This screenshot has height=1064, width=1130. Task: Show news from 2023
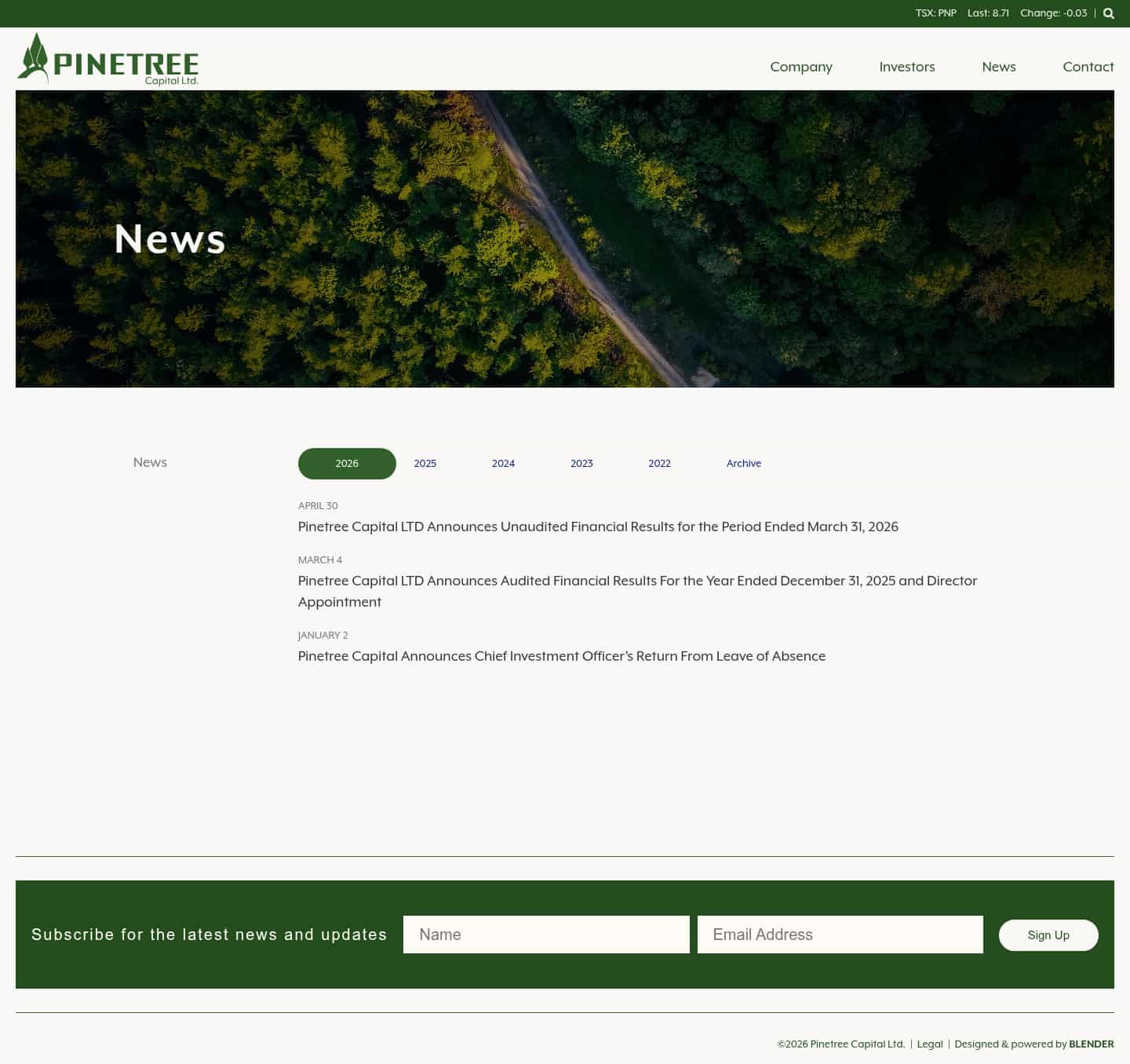click(581, 464)
